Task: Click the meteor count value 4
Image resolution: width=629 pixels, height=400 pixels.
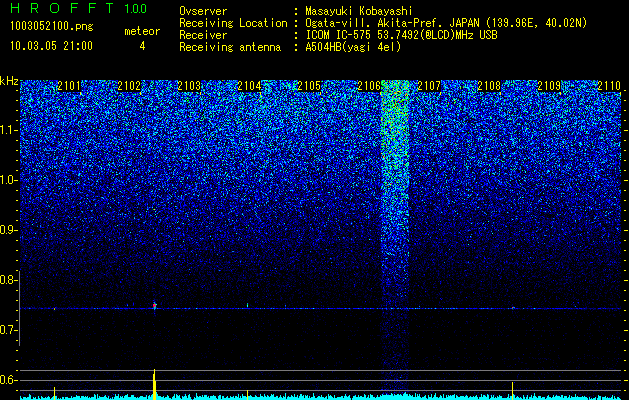Action: click(142, 46)
